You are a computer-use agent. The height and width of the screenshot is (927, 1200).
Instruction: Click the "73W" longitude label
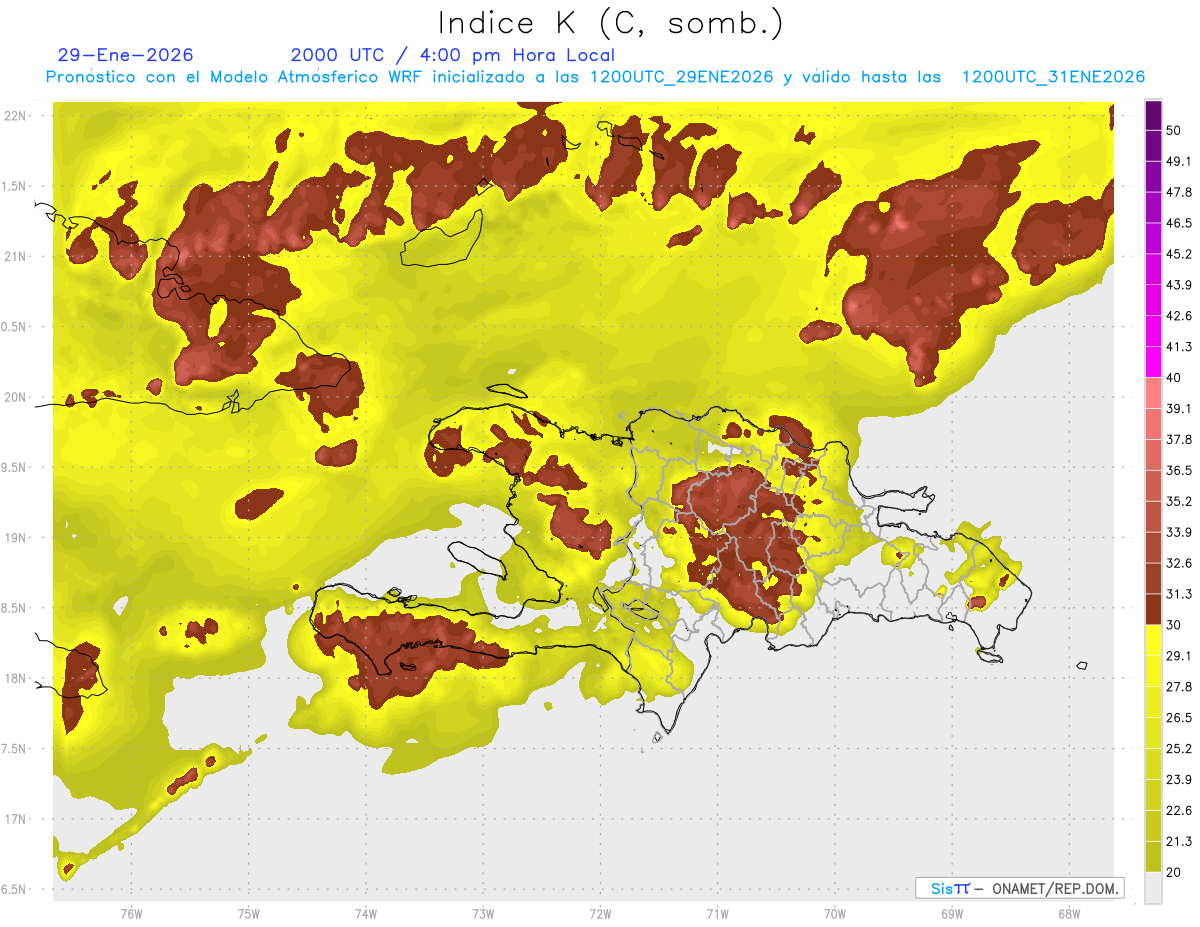(x=482, y=913)
